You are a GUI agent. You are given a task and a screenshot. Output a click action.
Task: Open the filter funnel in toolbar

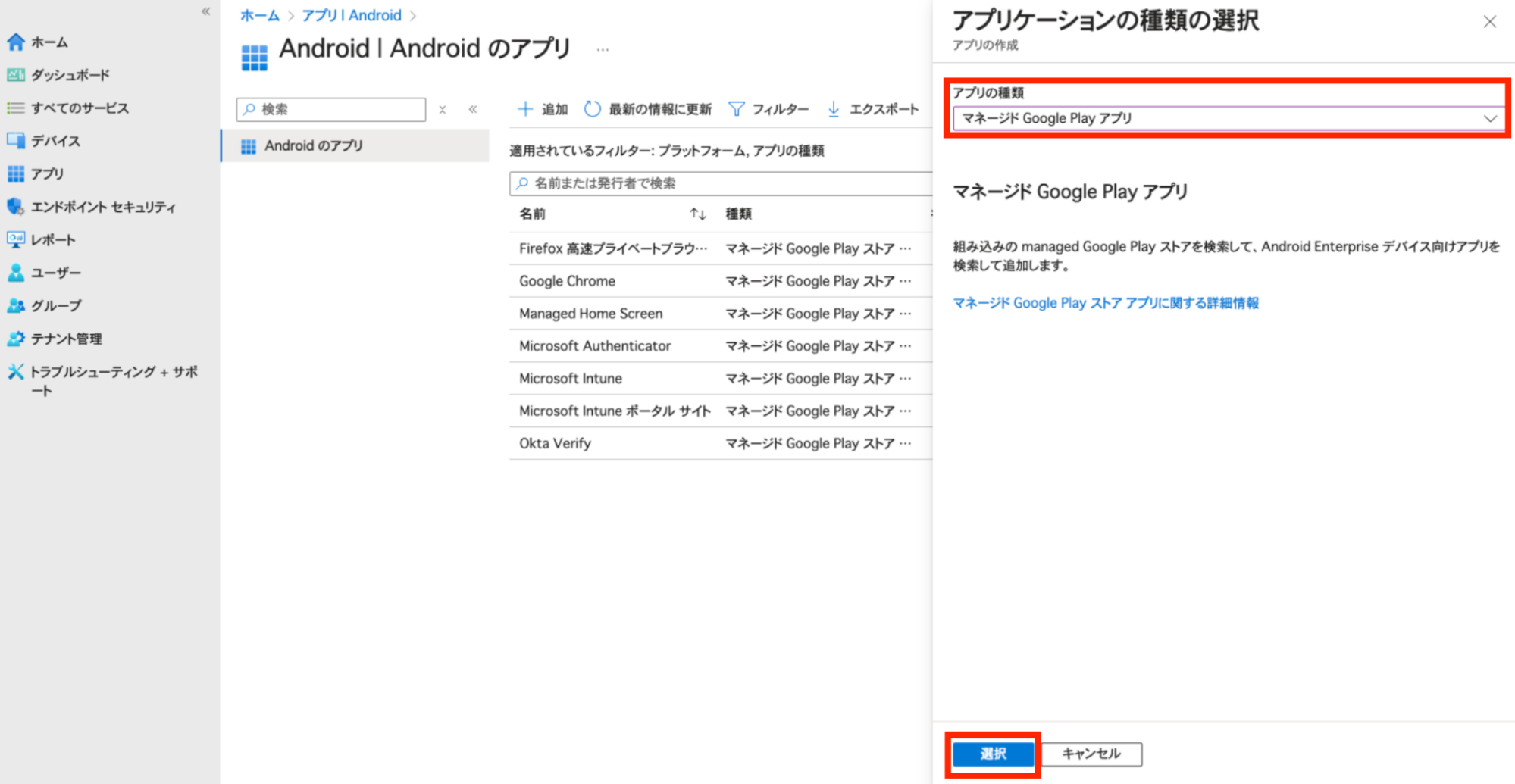pos(736,109)
